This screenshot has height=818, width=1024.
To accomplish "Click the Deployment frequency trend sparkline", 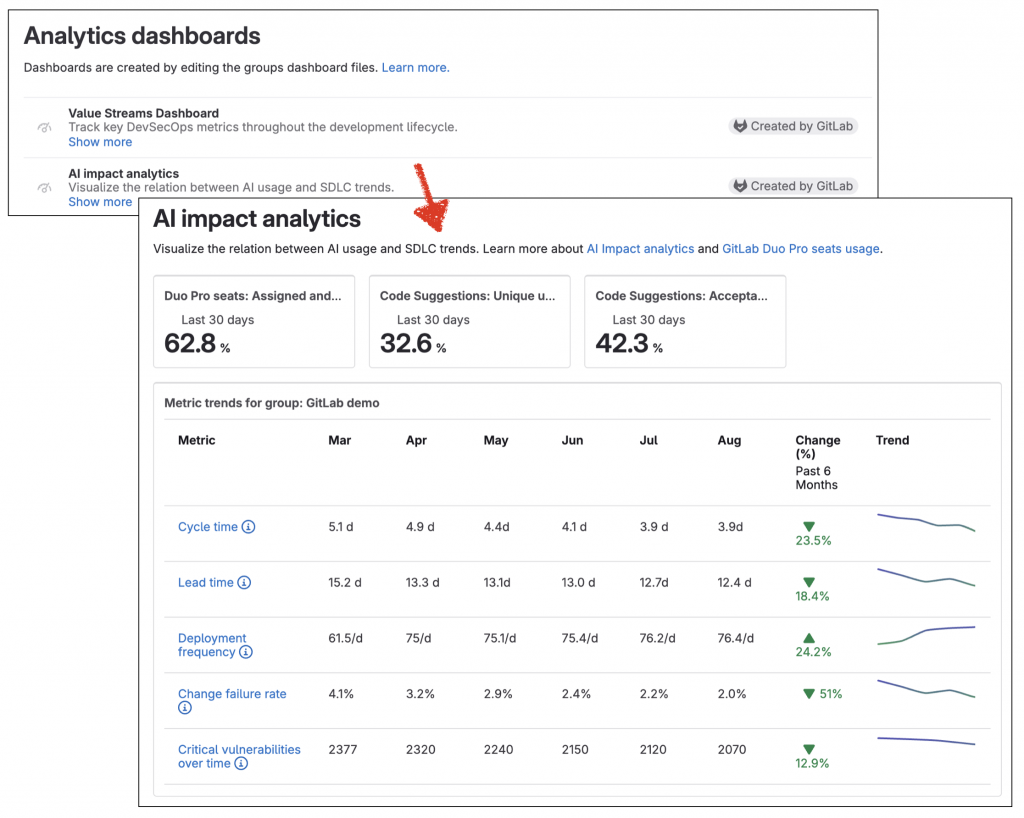I will click(x=926, y=635).
